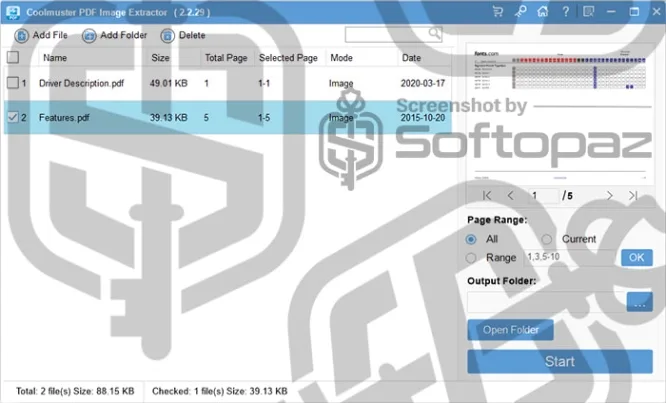Screen dimensions: 666x403
Task: Click the Mode column header
Action: point(341,58)
